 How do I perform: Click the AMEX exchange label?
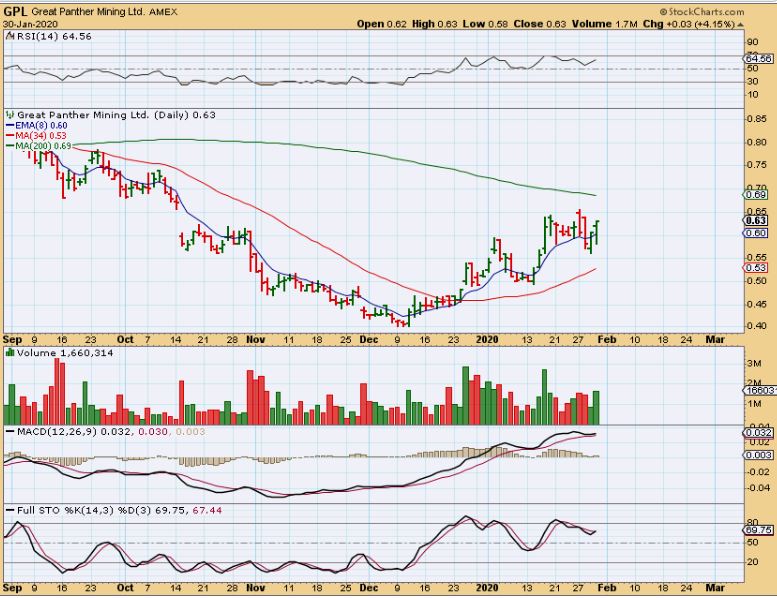163,11
